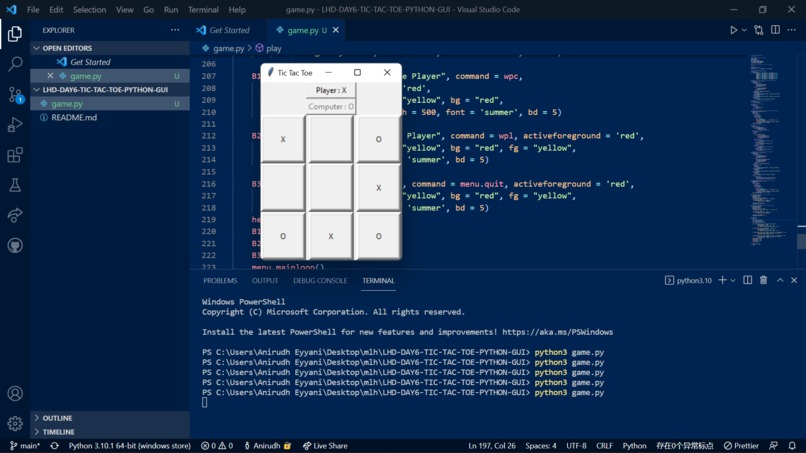Split the editor to the right
Screen dimensions: 806x453
(775, 30)
